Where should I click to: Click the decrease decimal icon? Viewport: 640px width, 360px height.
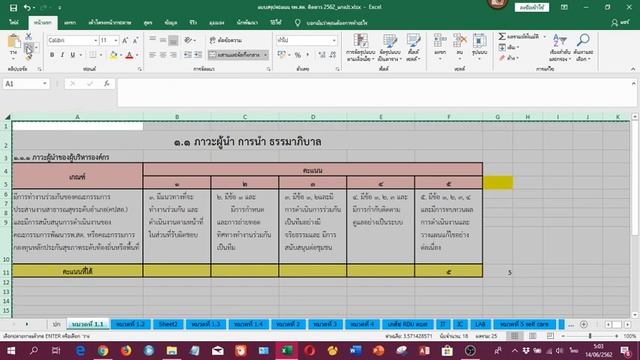[333, 55]
